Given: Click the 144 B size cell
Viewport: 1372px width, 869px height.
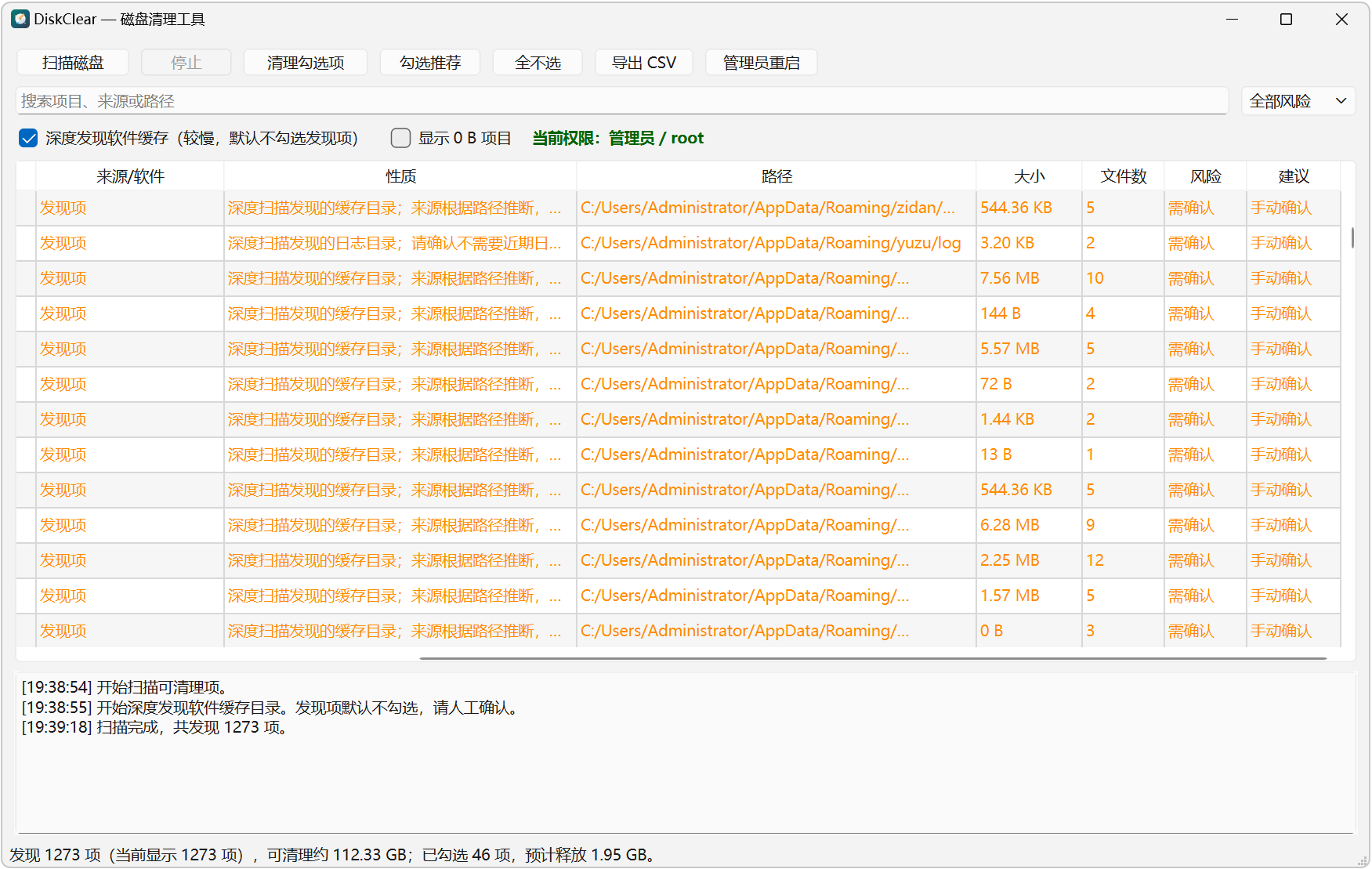Looking at the screenshot, I should coord(1029,313).
